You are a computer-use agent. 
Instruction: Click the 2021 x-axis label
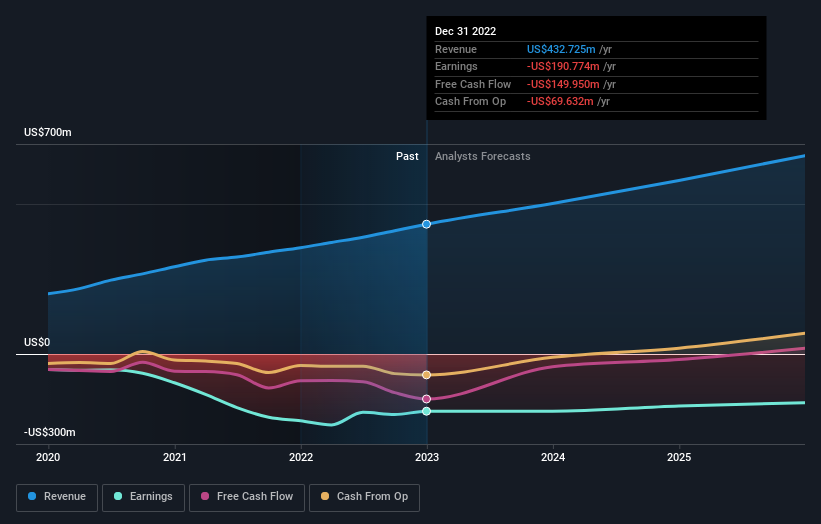click(174, 457)
